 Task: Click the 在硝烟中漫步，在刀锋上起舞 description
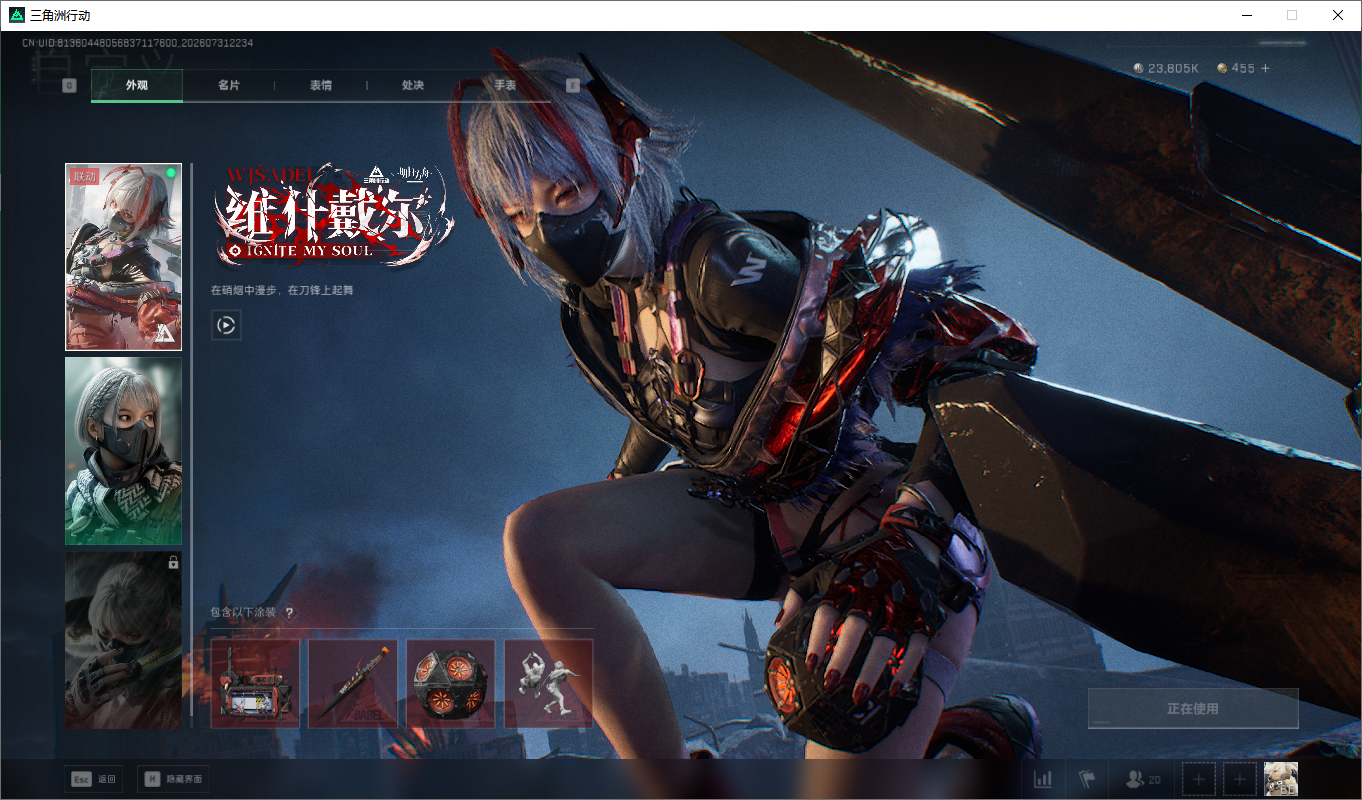282,290
